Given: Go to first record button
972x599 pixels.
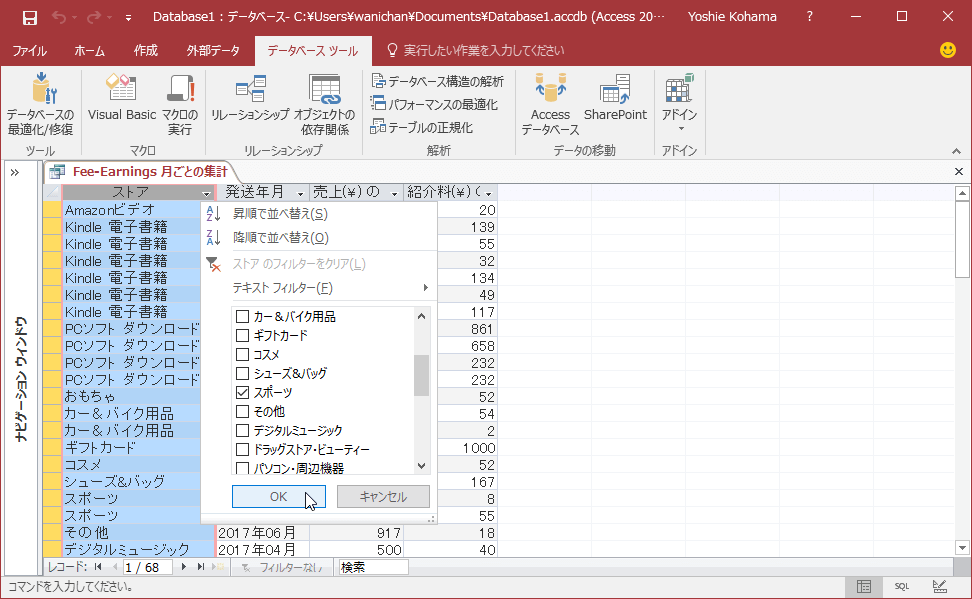Looking at the screenshot, I should pos(98,567).
